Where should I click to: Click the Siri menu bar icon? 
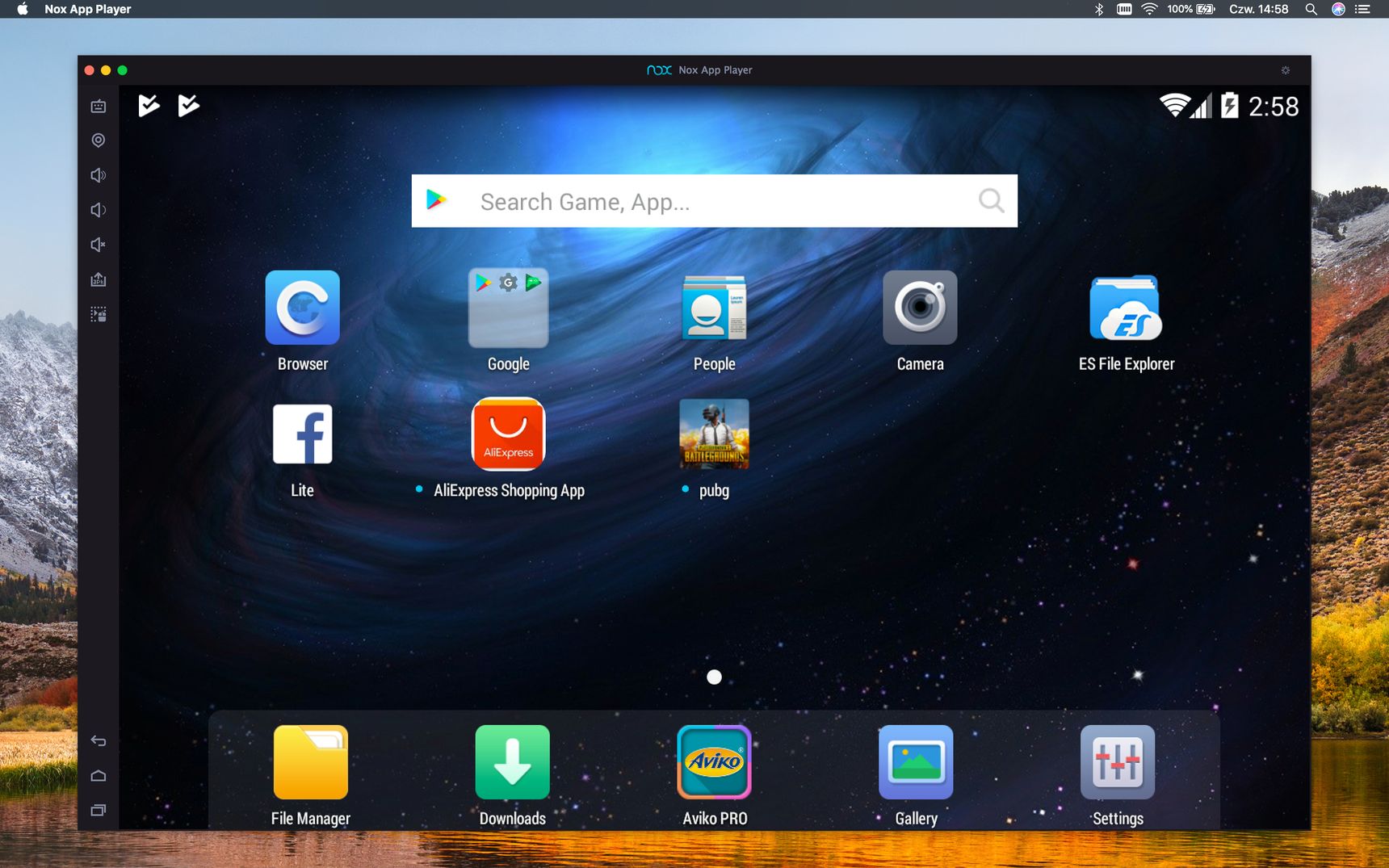pos(1338,9)
